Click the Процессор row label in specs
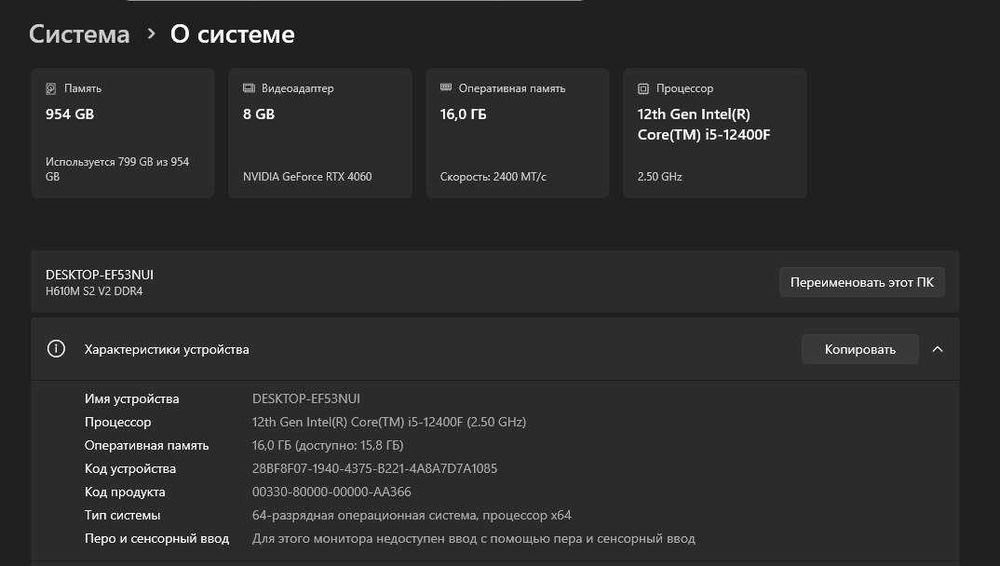1000x566 pixels. pos(118,422)
